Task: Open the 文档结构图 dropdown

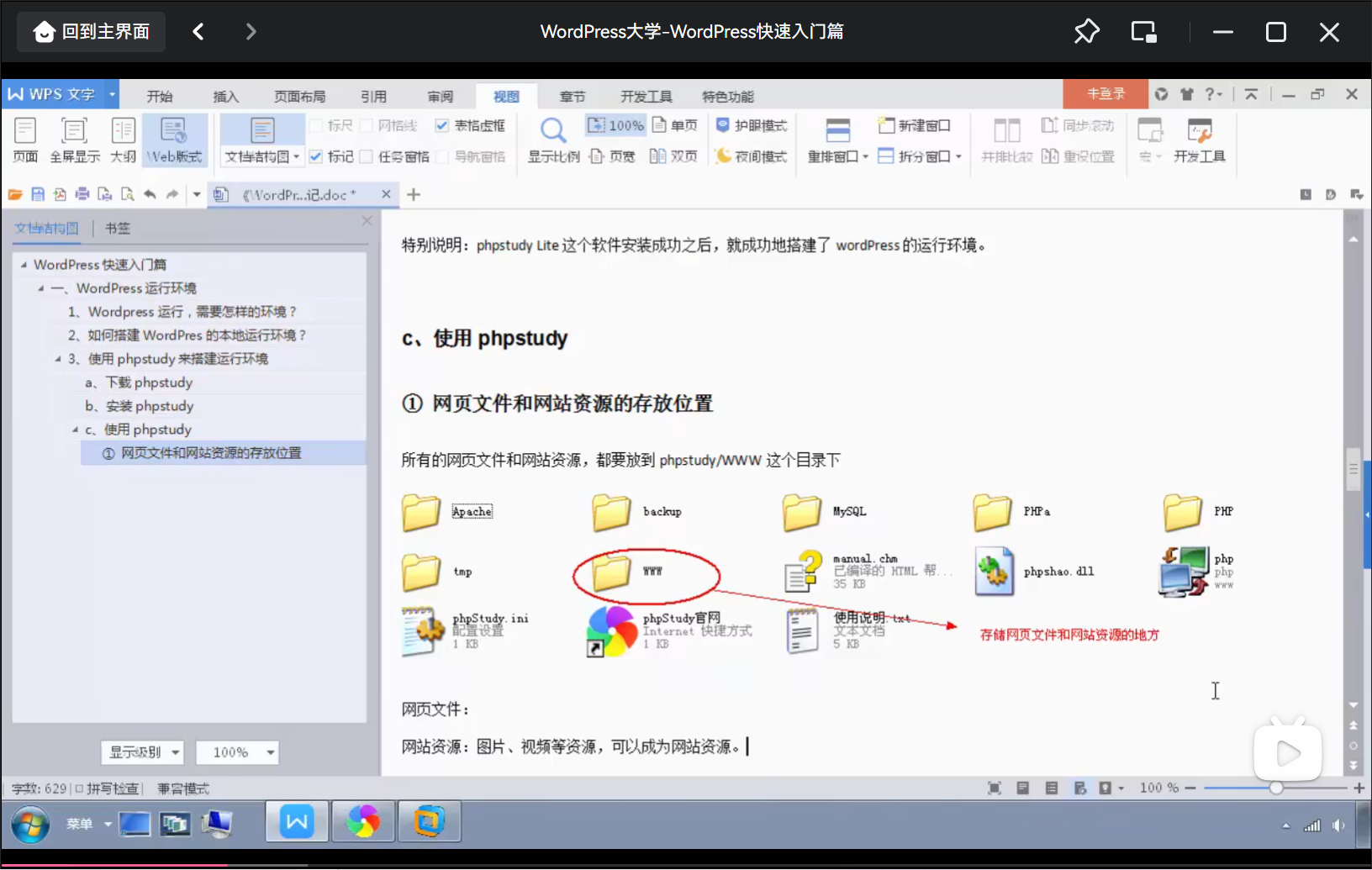Action: tap(262, 156)
